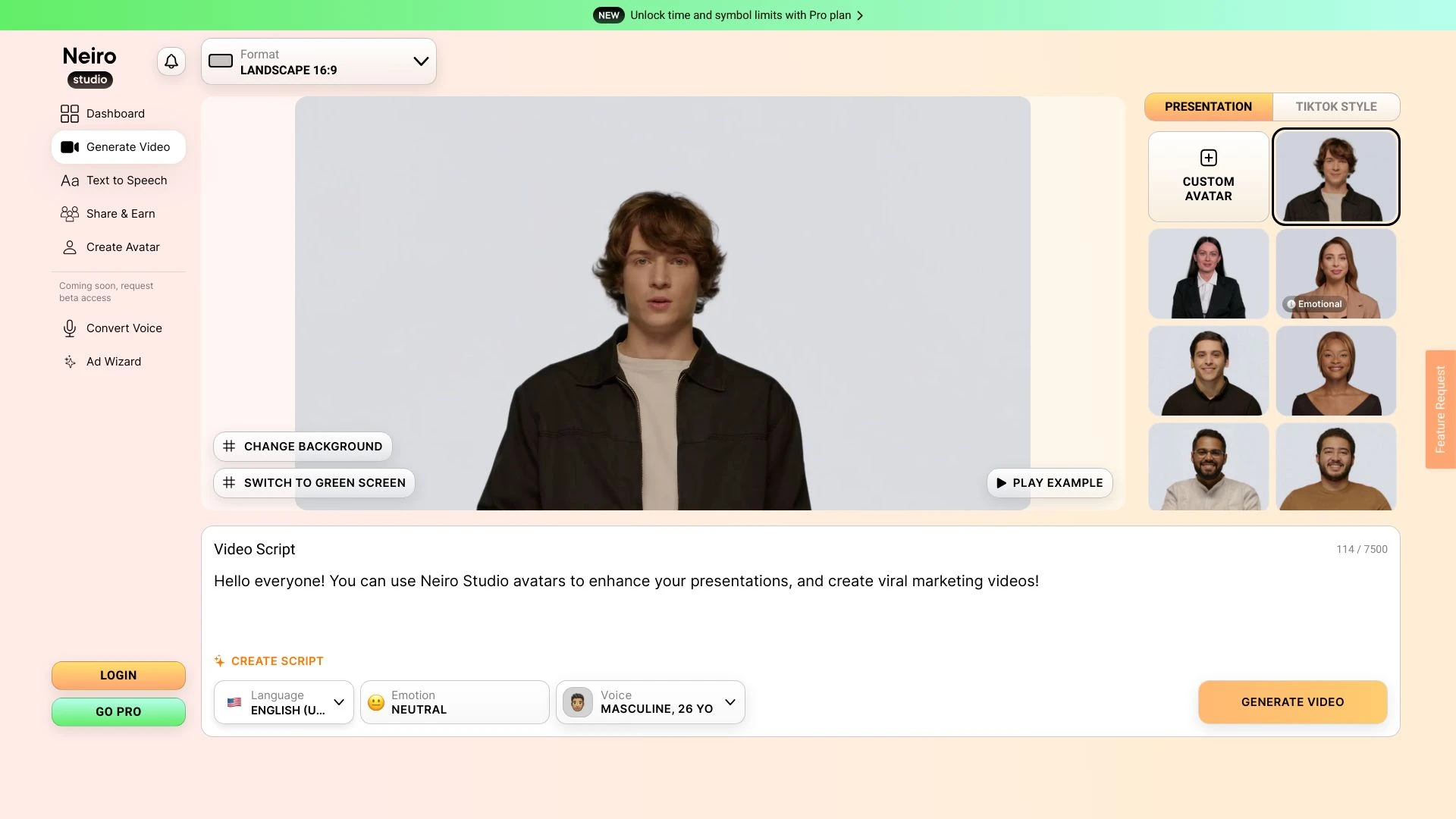Select the Generate Video icon
This screenshot has width=1456, height=819.
[70, 147]
